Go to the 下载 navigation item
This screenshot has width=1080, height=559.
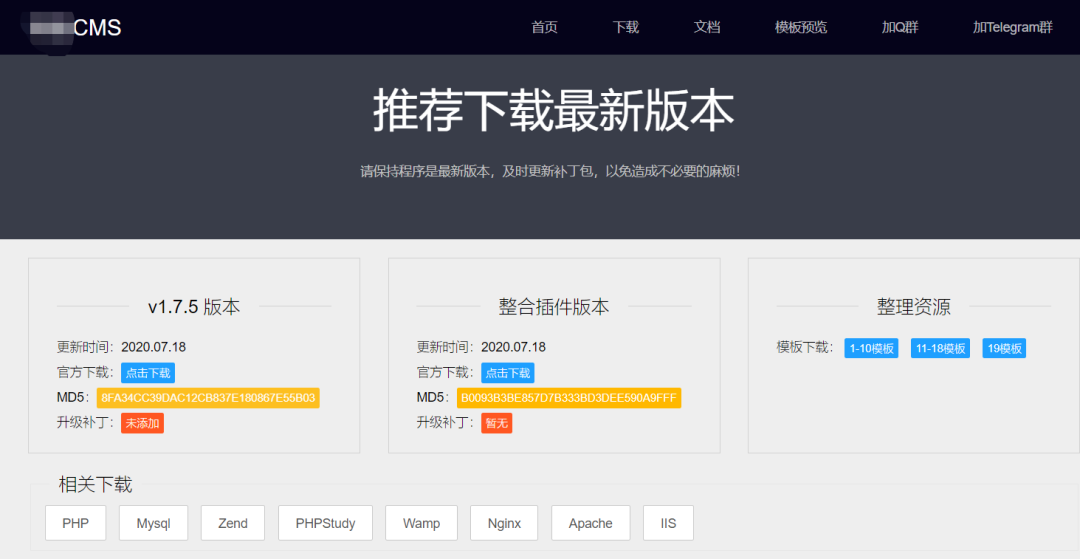626,27
